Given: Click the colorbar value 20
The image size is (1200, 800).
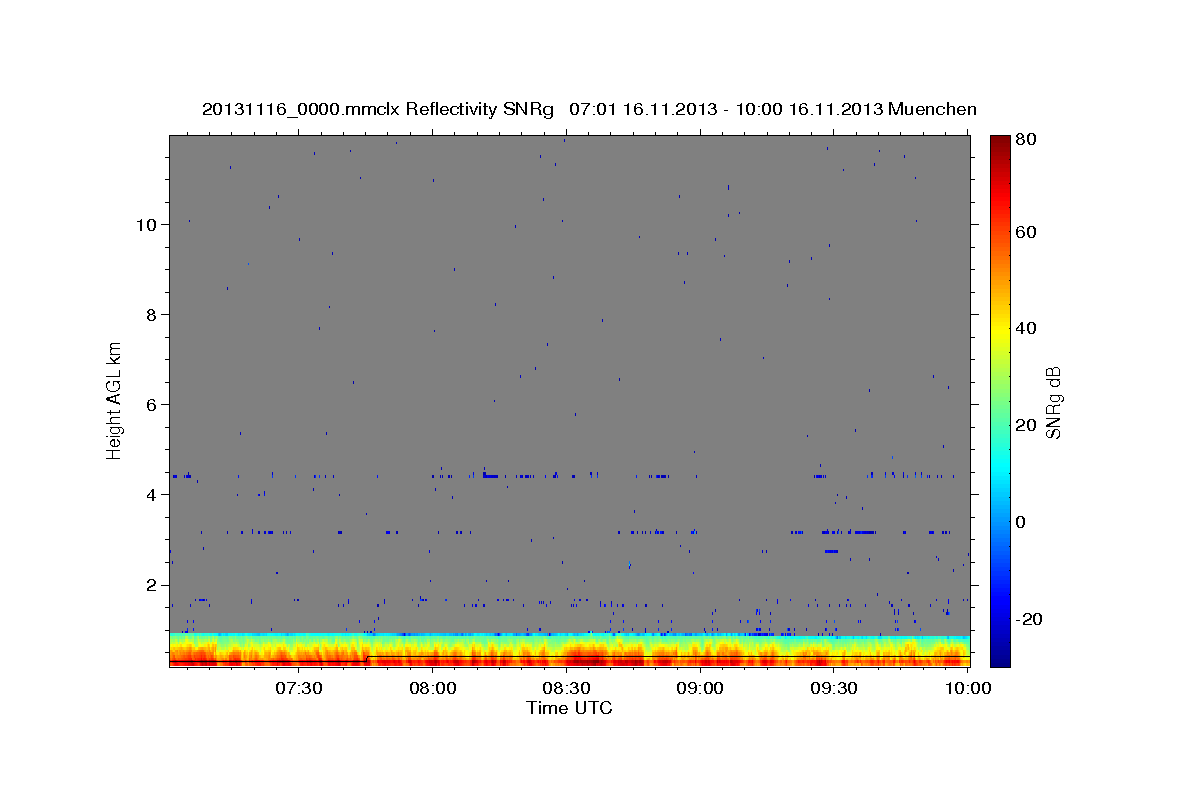Looking at the screenshot, I should pyautogui.click(x=1026, y=425).
